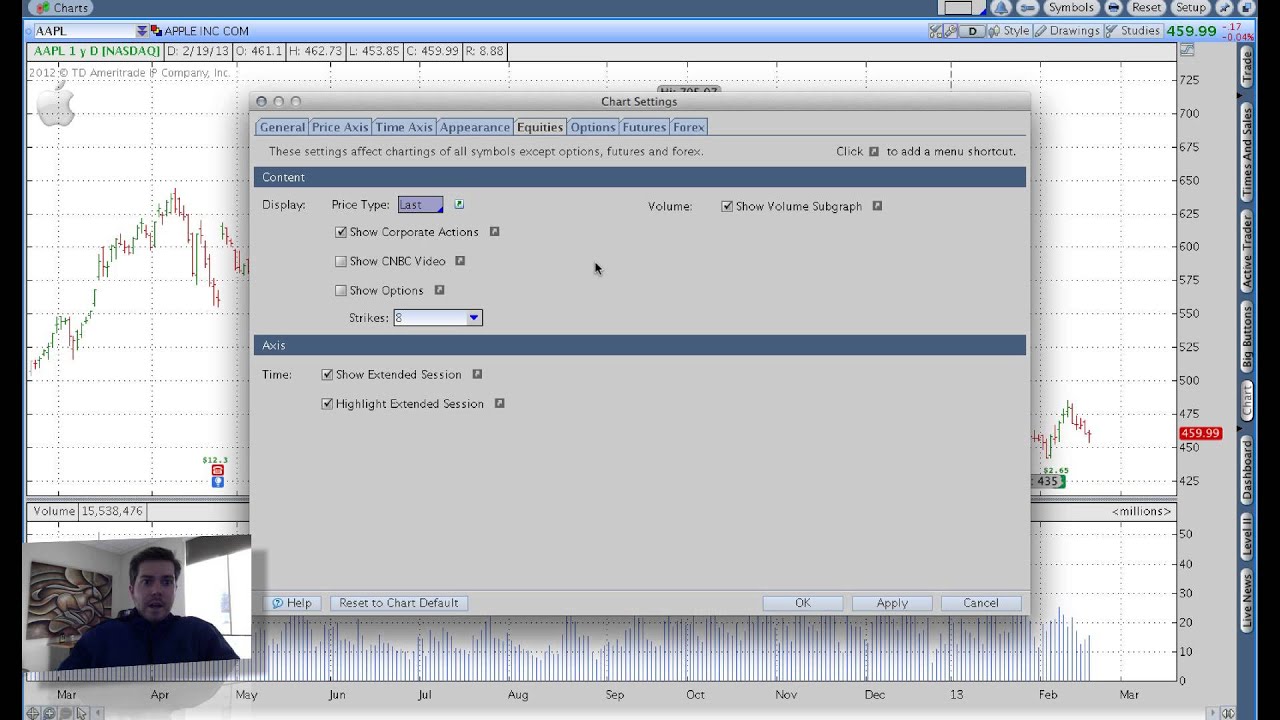Open the Dashboard sidebar tab
This screenshot has height=720, width=1280.
point(1247,470)
